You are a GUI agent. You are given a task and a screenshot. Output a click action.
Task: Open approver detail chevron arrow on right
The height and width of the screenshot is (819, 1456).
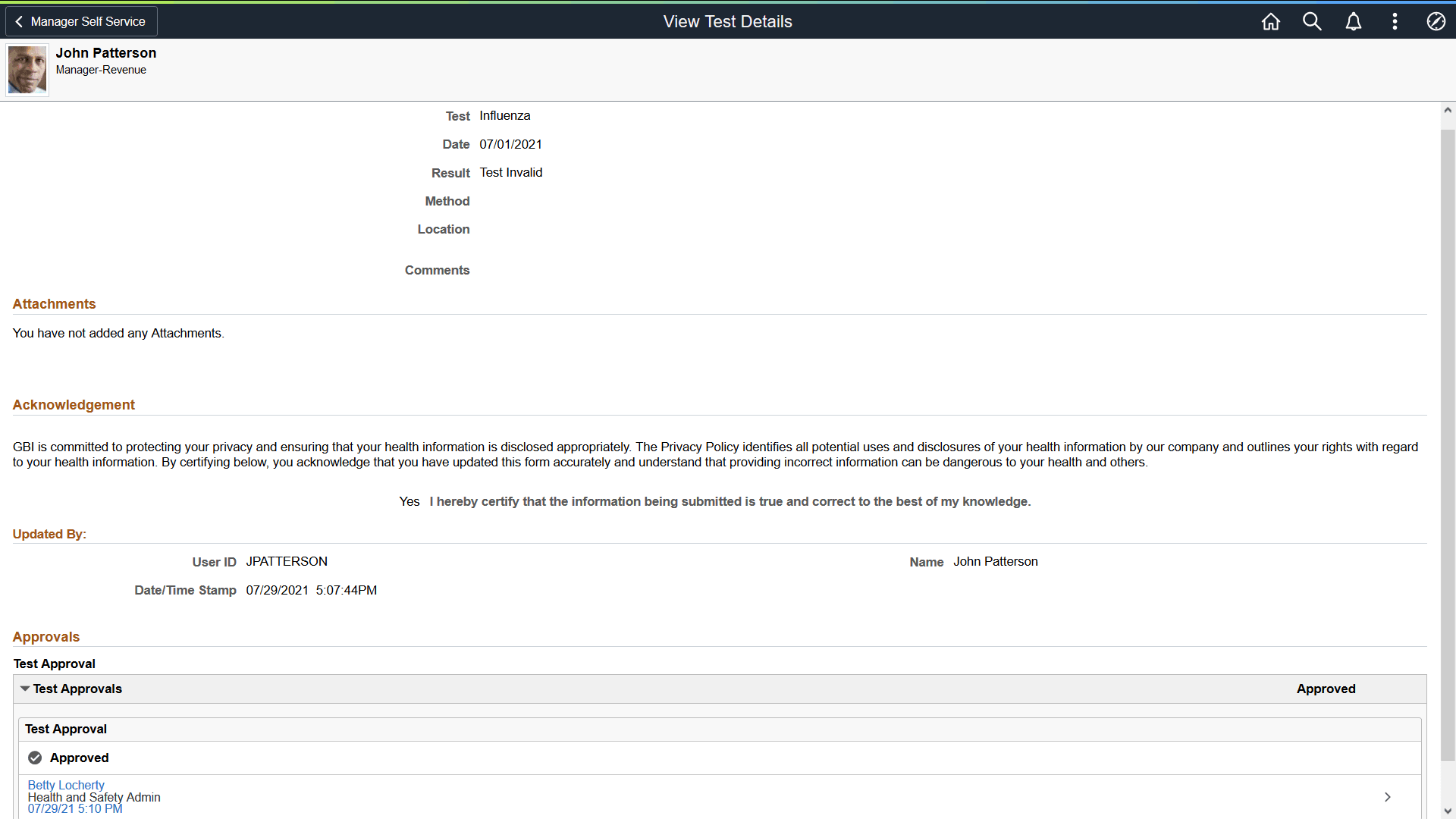pyautogui.click(x=1387, y=797)
